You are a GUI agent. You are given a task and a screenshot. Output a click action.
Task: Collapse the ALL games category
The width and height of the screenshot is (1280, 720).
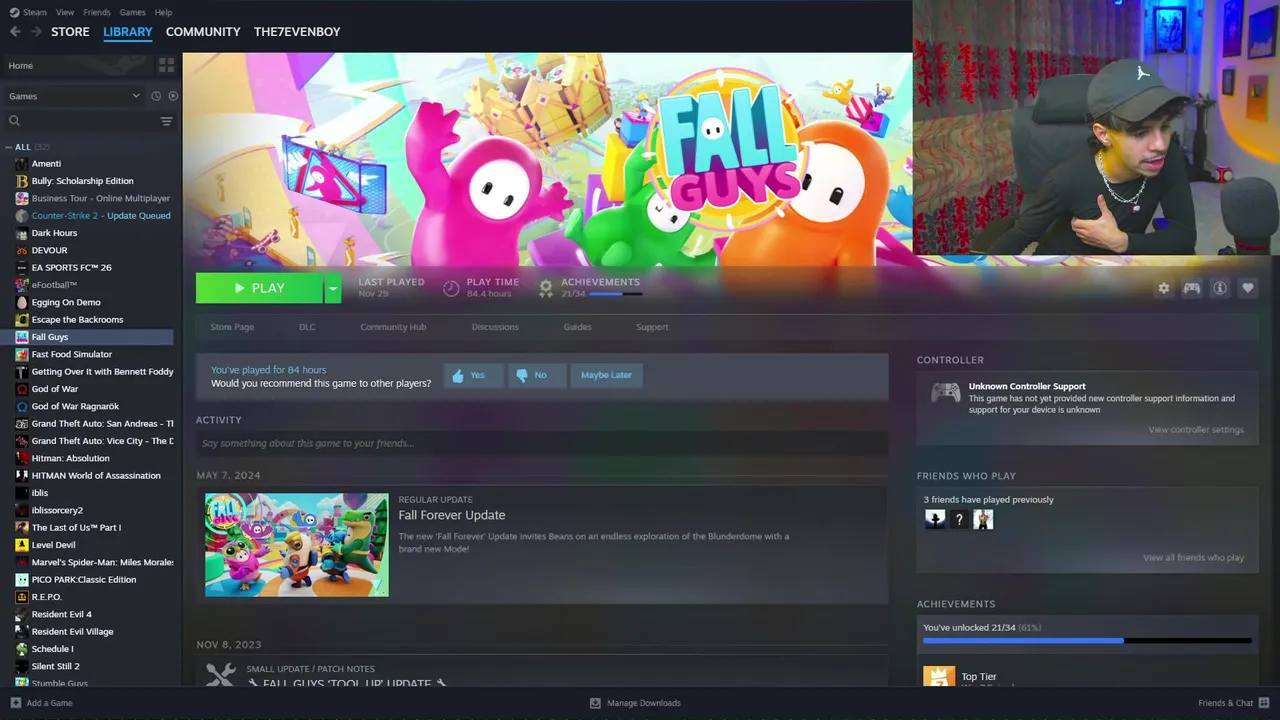coord(8,147)
